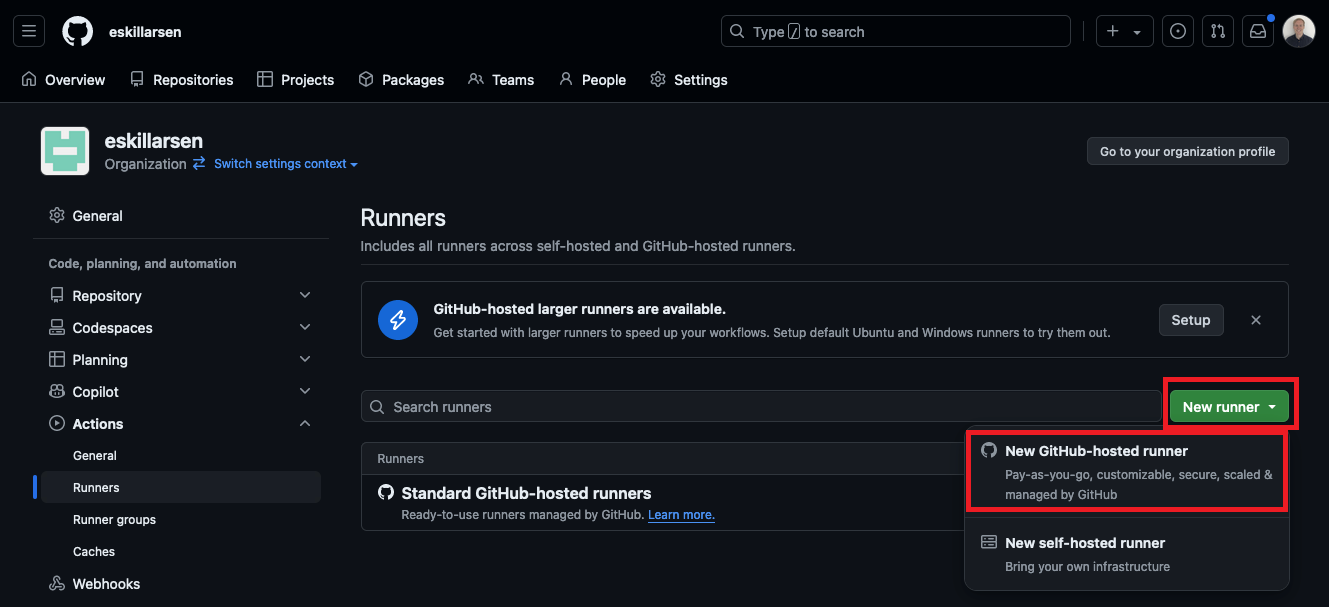Click the Learn more link
Image resolution: width=1329 pixels, height=607 pixels.
[x=681, y=515]
